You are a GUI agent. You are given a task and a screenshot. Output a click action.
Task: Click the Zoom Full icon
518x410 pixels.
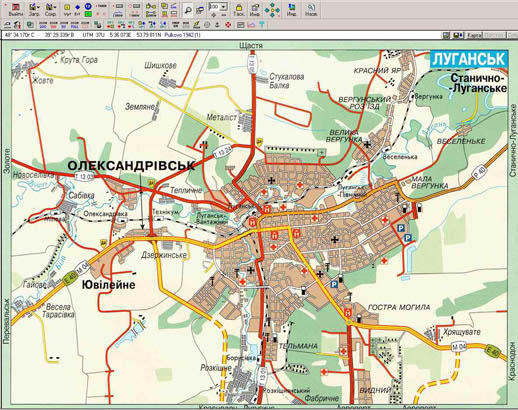(74, 24)
